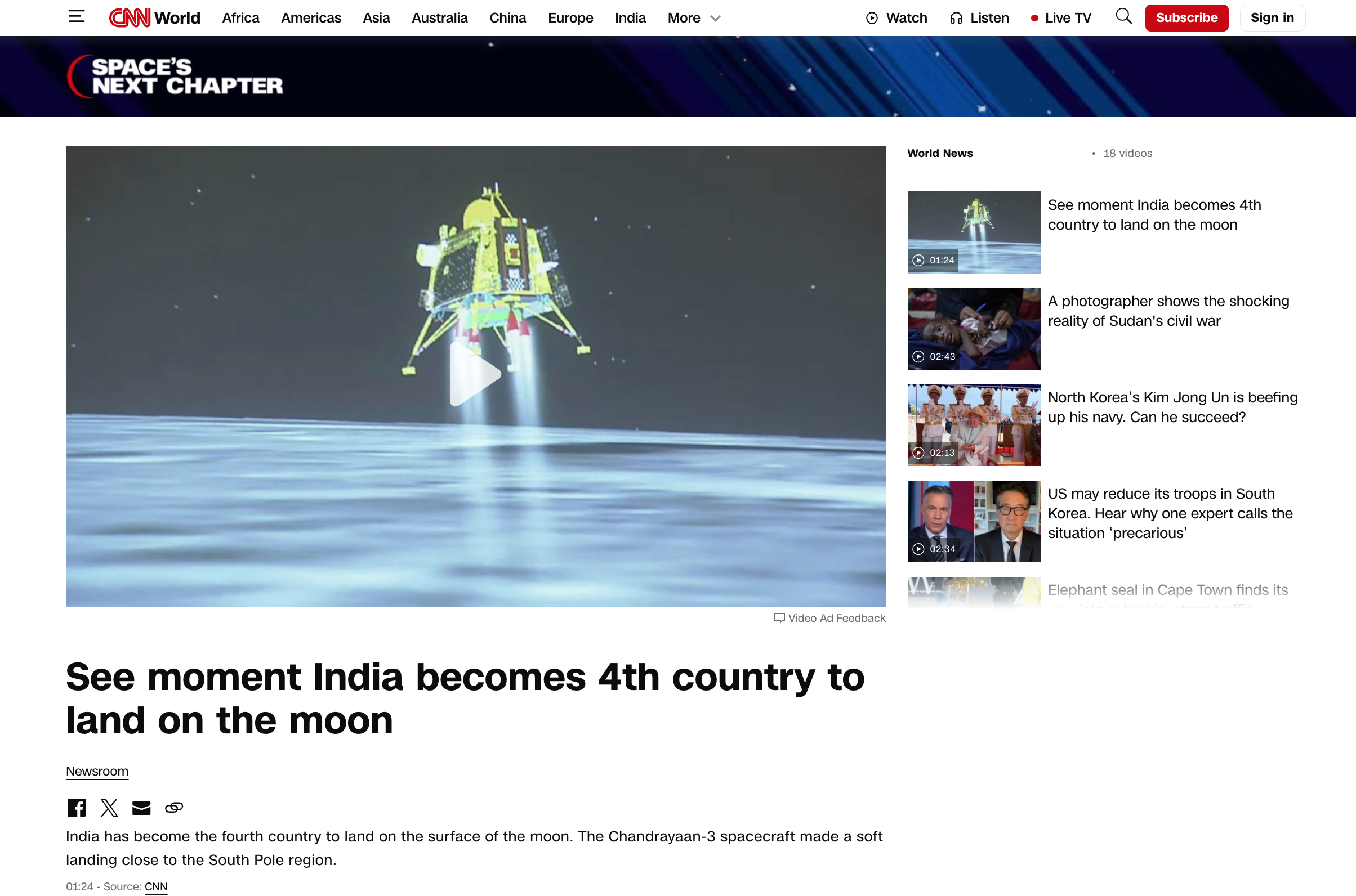This screenshot has height=896, width=1356.
Task: Click 'US may reduce its troops' title
Action: pos(1170,513)
